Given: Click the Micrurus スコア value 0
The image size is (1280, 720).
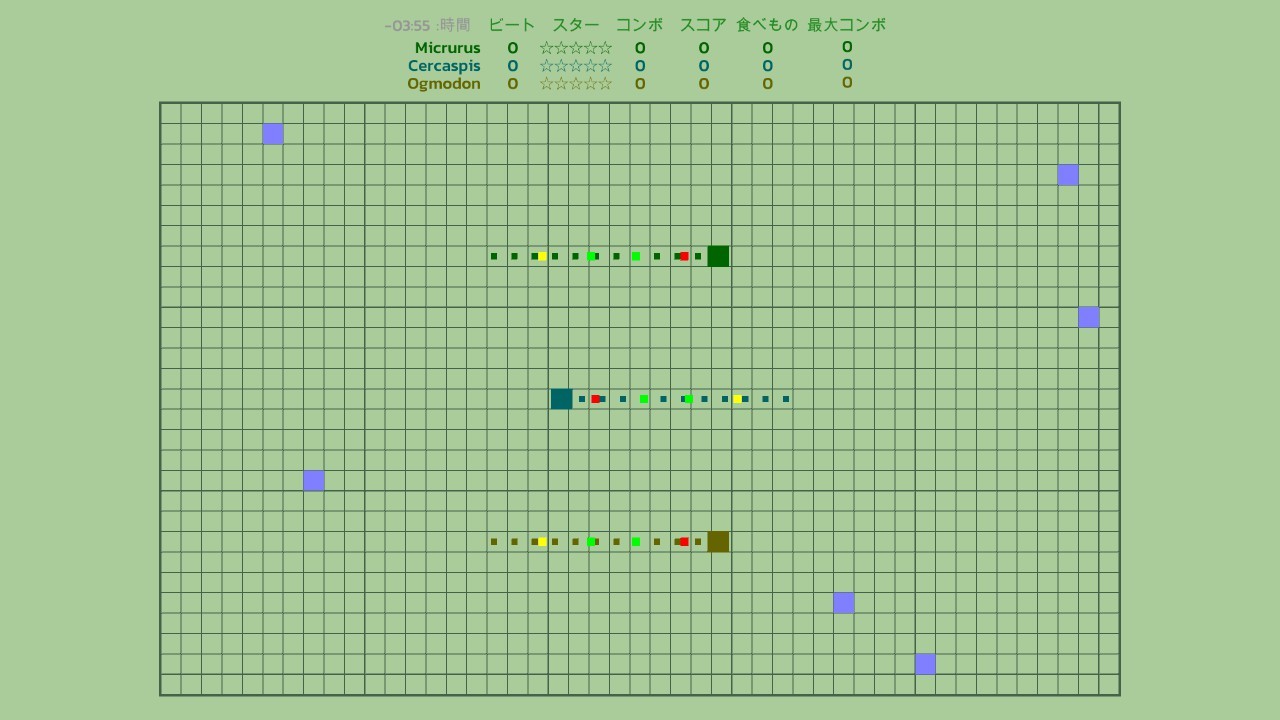Looking at the screenshot, I should click(x=704, y=48).
